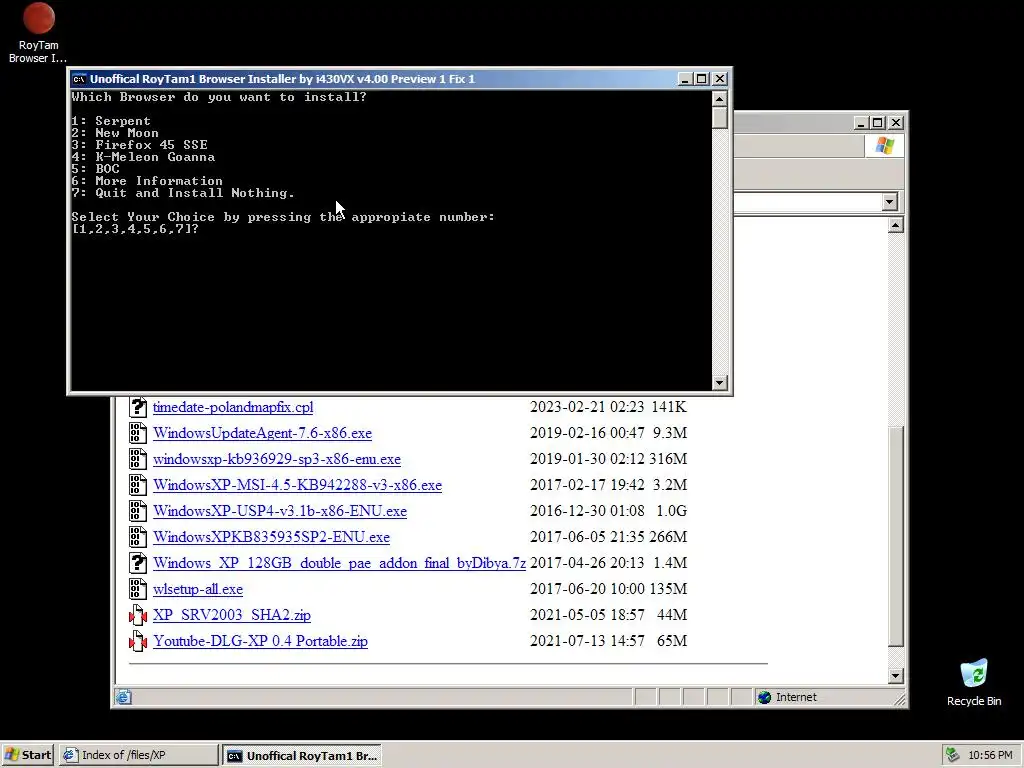Open the Windows Start menu
Screen dimensions: 1024x768
[27, 755]
